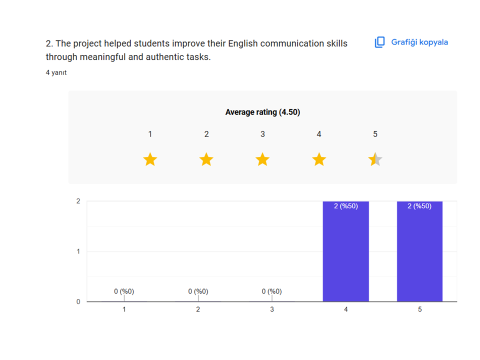The image size is (480, 360).
Task: Click the question 2 title text
Action: (x=197, y=50)
